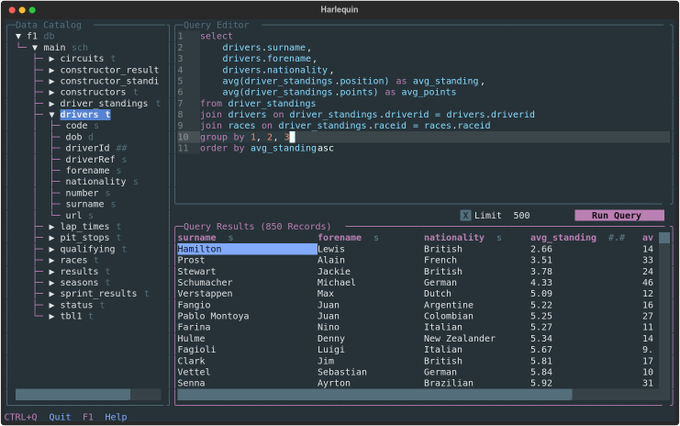Click the surname results column header
This screenshot has height=426, width=680.
[197, 238]
